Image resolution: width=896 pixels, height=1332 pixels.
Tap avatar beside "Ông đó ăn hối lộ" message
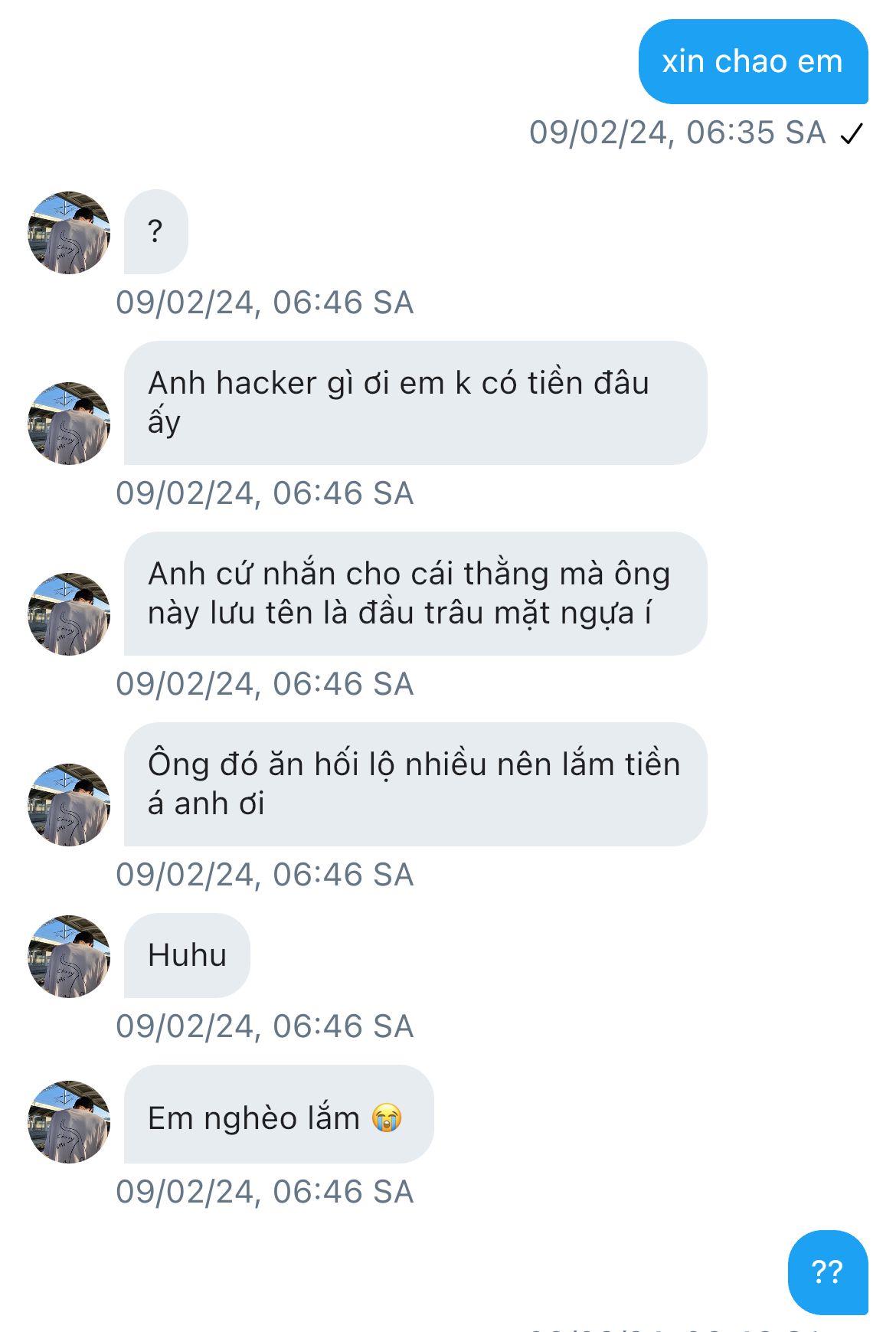point(69,804)
